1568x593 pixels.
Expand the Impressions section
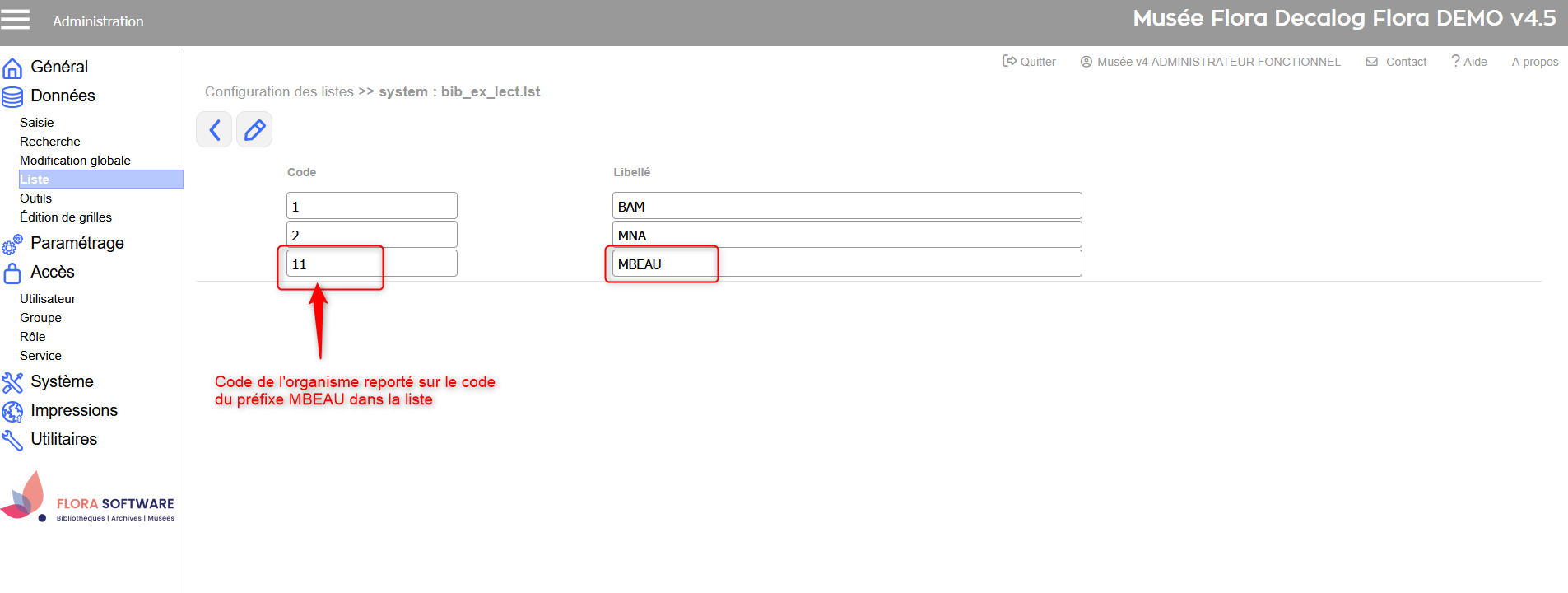tap(74, 410)
